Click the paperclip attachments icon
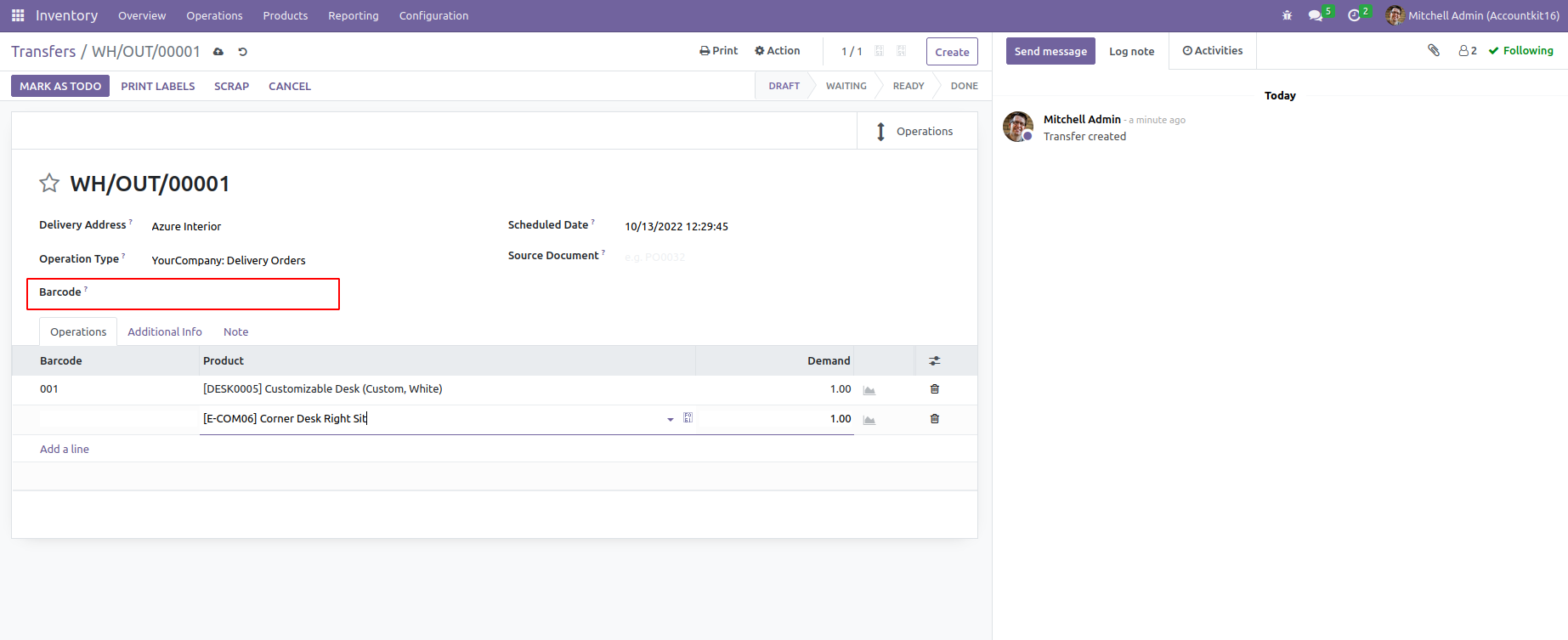Screen dimensions: 1568x640 (1434, 50)
